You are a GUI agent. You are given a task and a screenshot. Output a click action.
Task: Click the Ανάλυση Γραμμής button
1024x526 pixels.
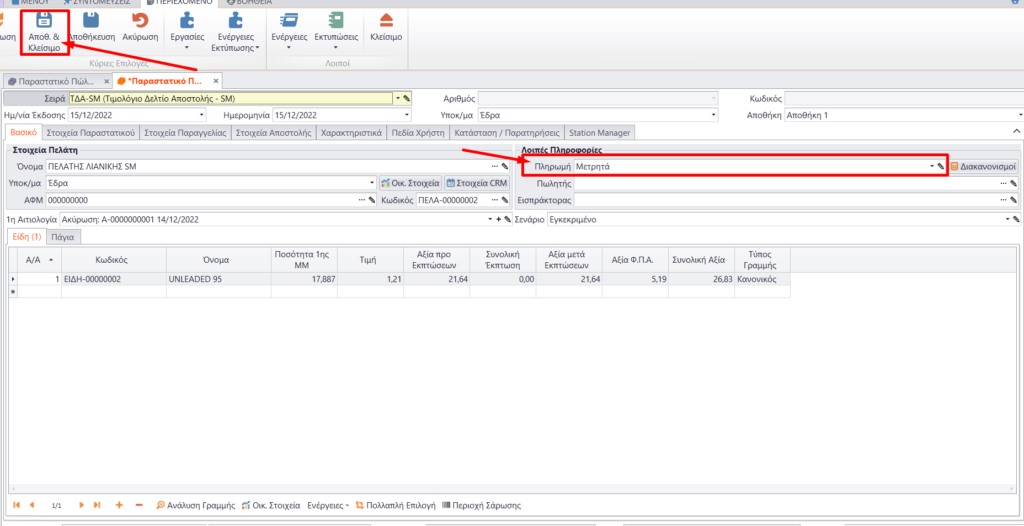coord(195,505)
